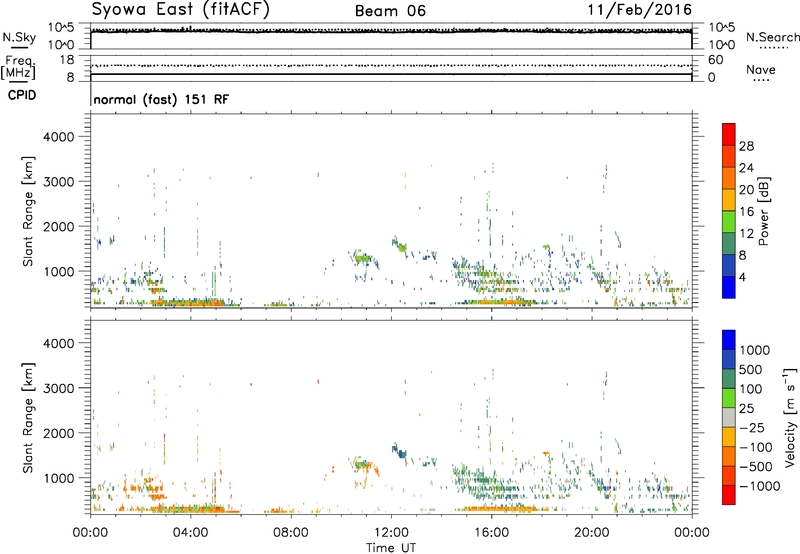Image resolution: width=800 pixels, height=554 pixels.
Task: Click the yellow-orange segment of Power color bar
Action: (729, 200)
